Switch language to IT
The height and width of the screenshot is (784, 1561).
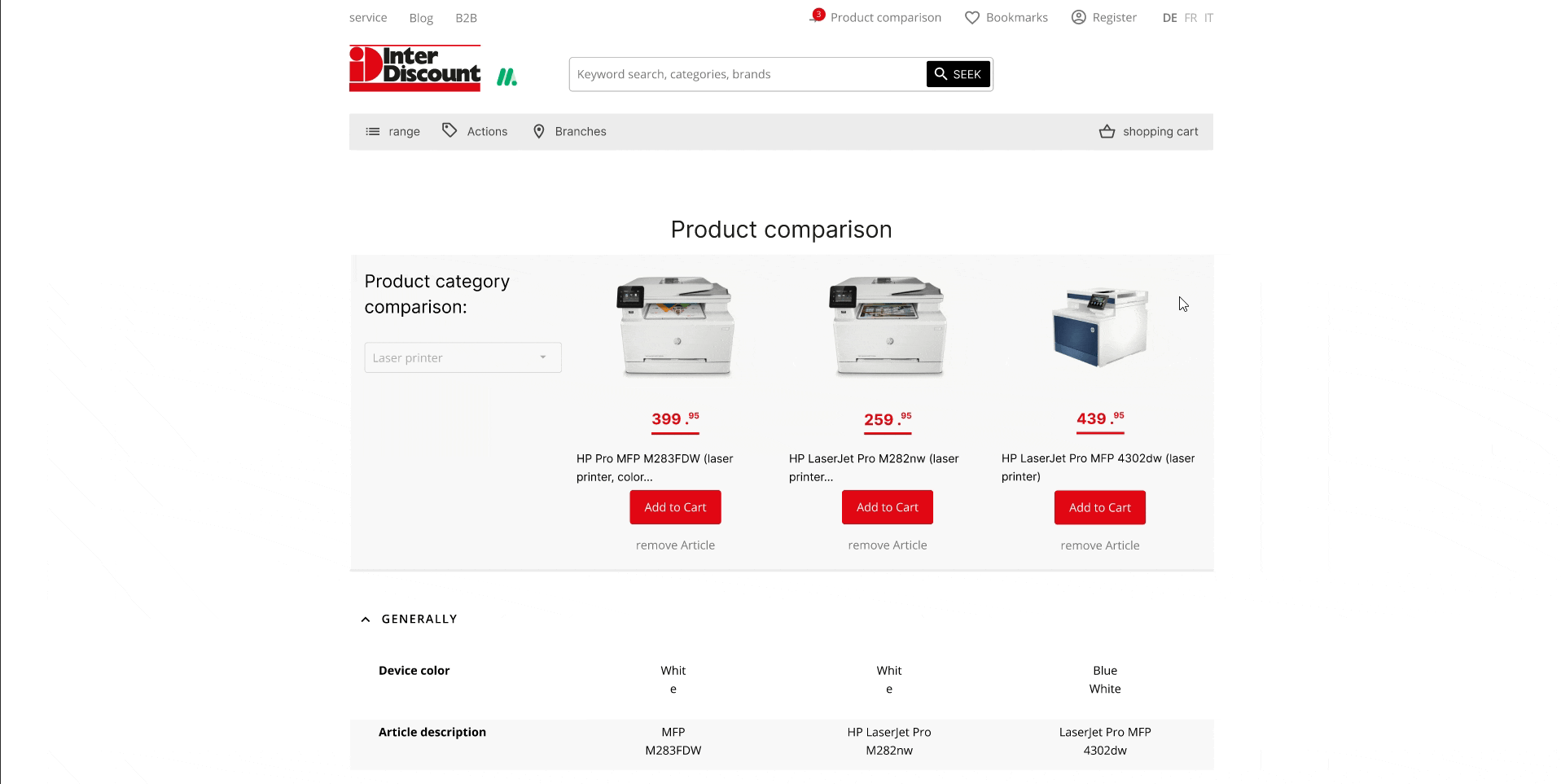[1208, 18]
